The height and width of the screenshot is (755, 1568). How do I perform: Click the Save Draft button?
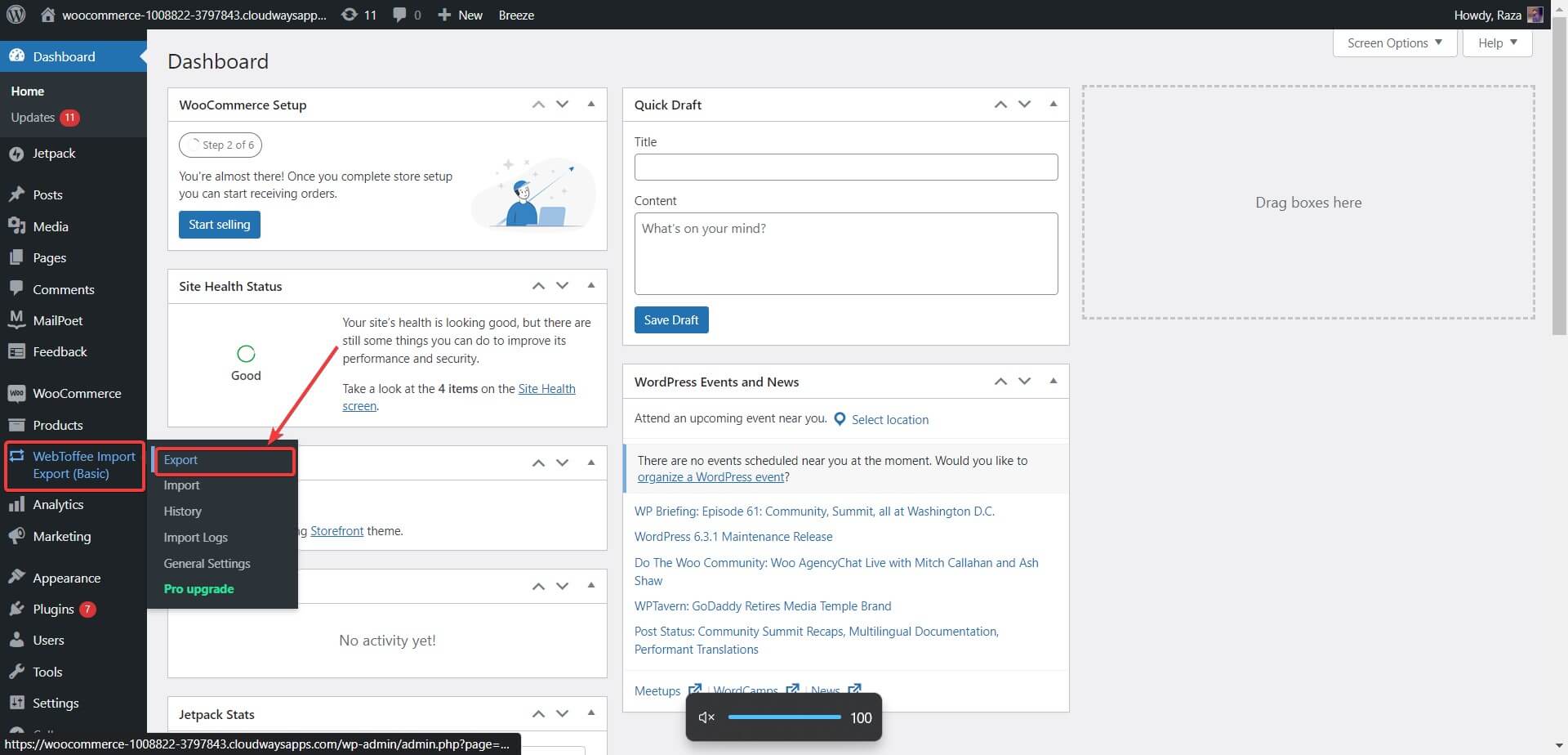pos(671,320)
